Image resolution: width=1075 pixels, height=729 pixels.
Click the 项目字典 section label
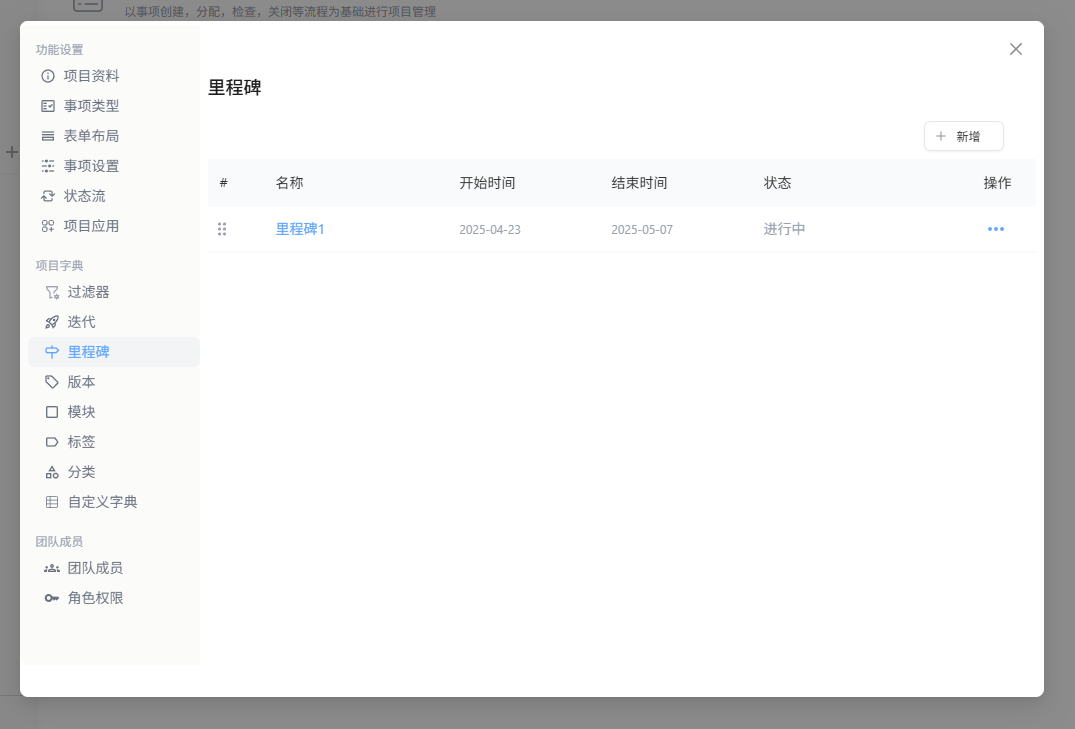click(60, 266)
